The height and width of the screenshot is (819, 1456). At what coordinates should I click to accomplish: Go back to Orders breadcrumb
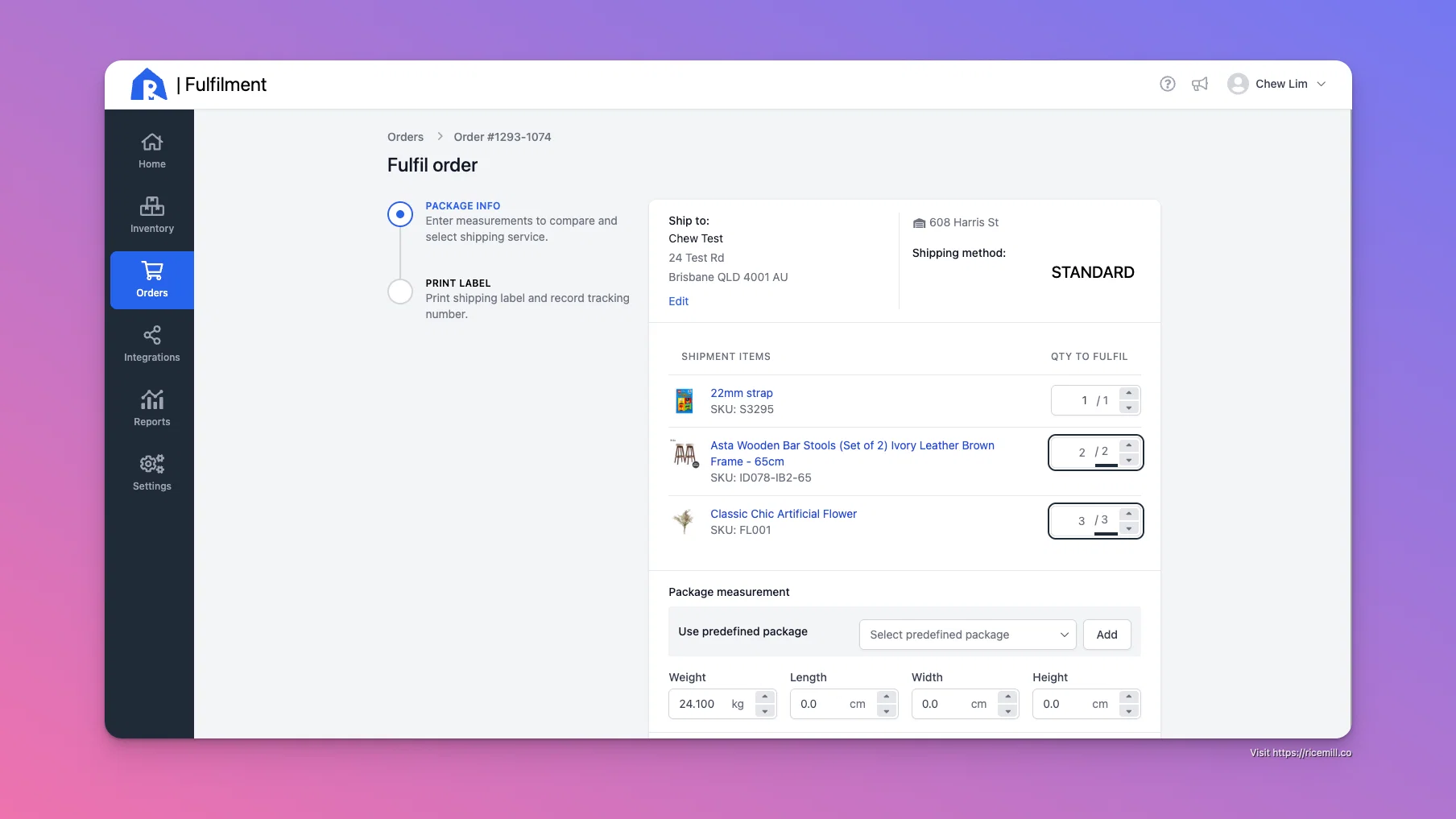(x=405, y=137)
